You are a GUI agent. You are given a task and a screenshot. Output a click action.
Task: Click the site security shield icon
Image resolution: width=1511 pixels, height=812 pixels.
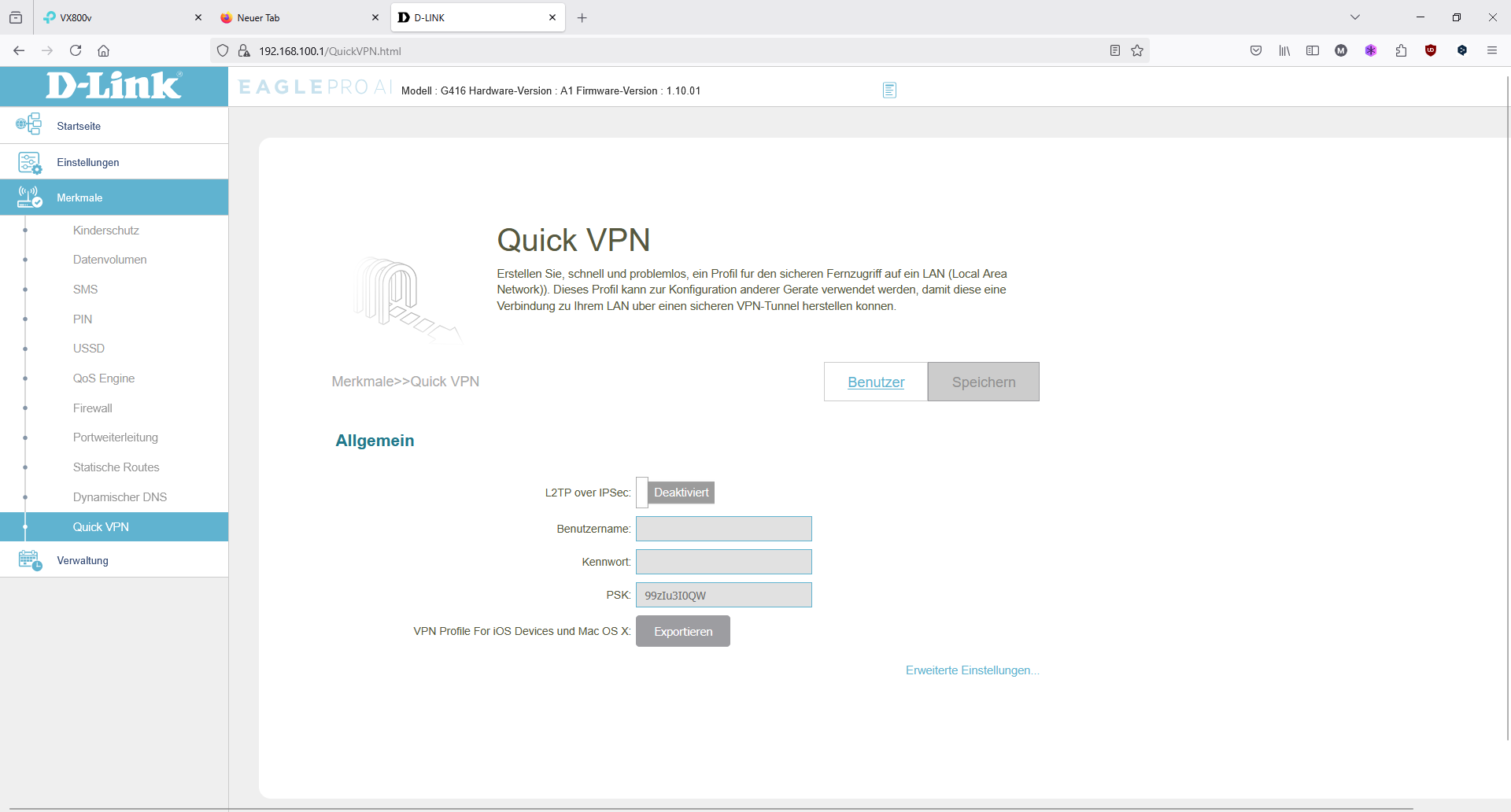tap(223, 50)
